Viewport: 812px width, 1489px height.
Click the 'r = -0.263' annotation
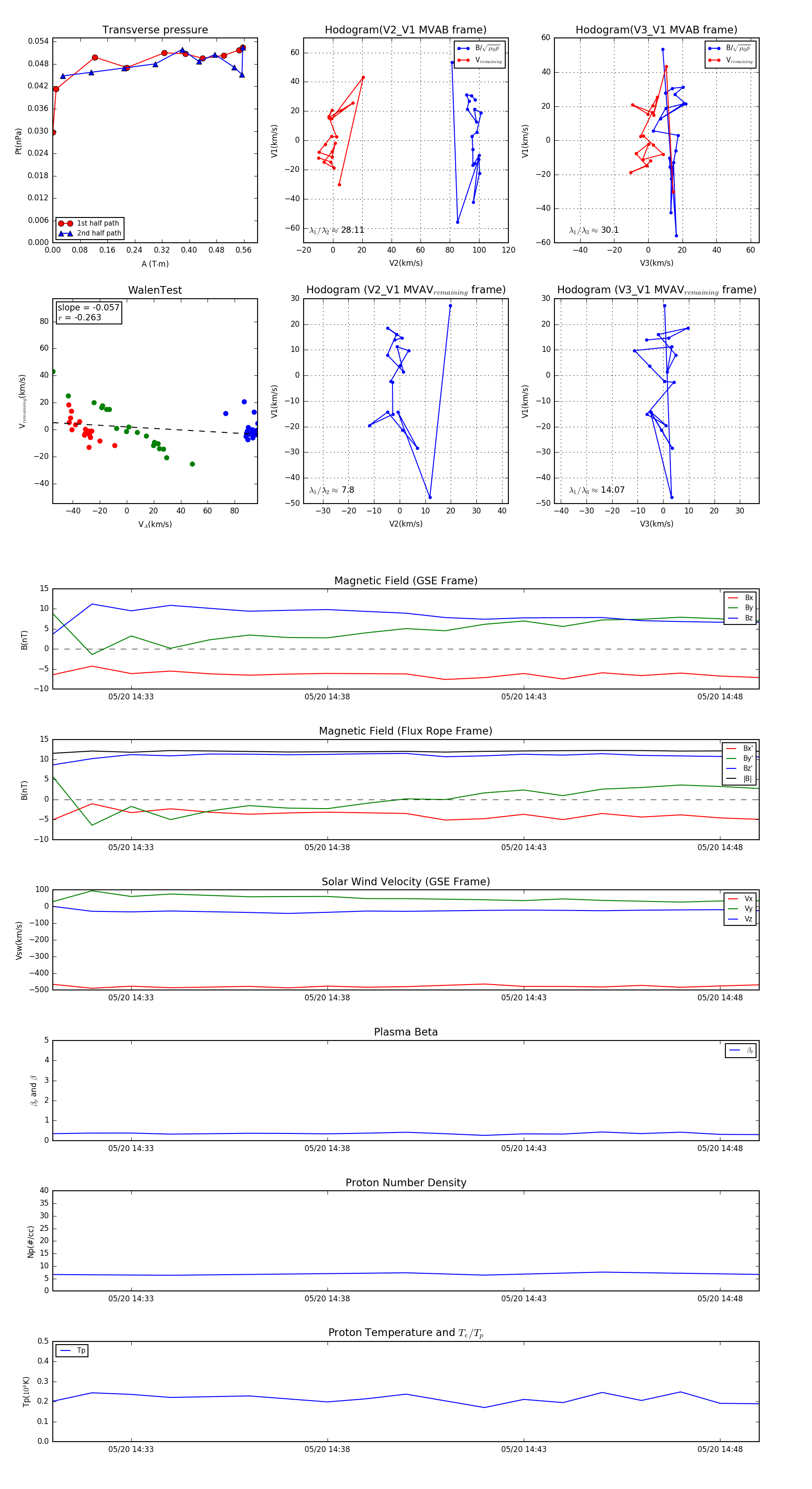[80, 317]
